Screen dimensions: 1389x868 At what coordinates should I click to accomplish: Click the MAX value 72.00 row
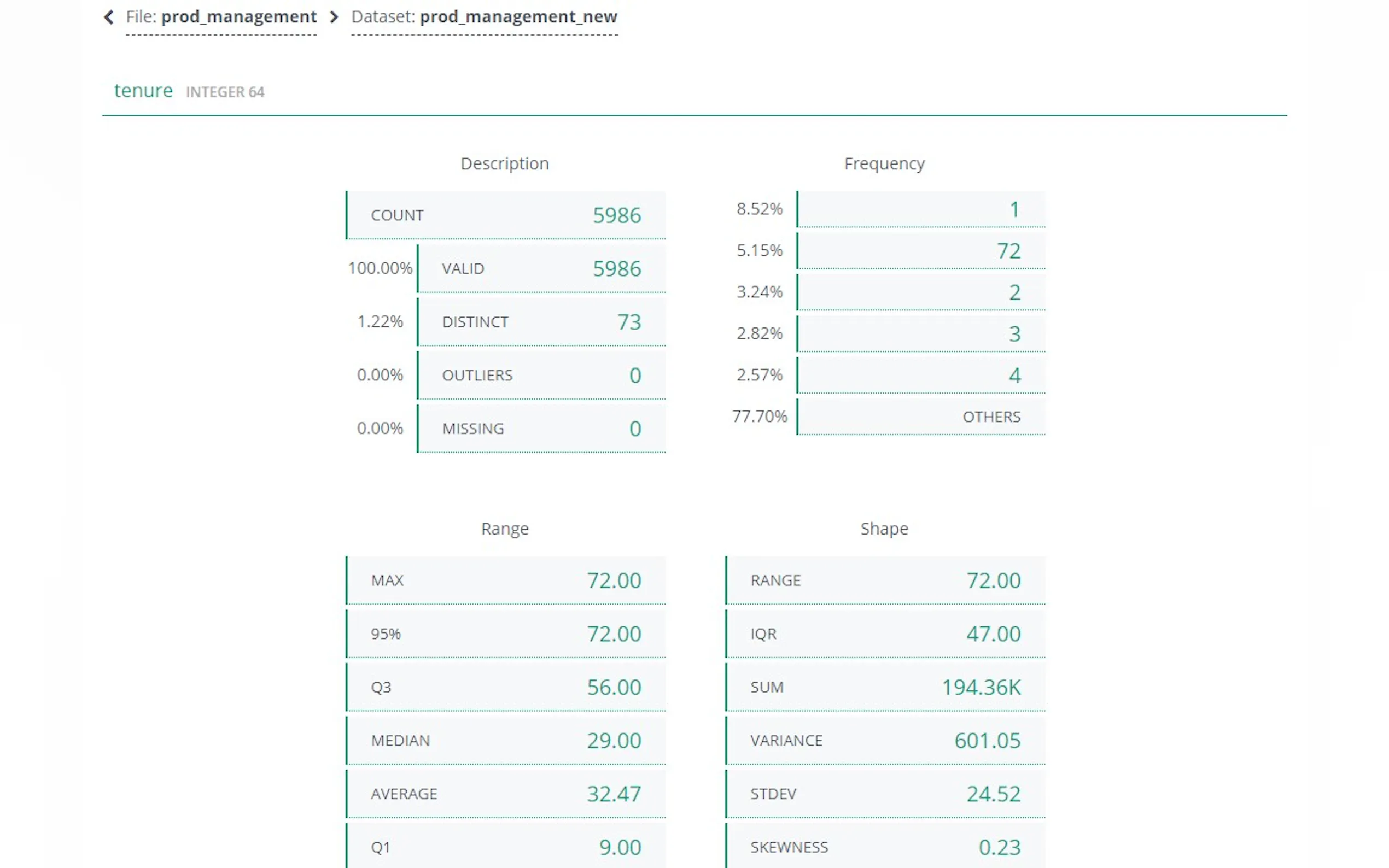pos(505,580)
